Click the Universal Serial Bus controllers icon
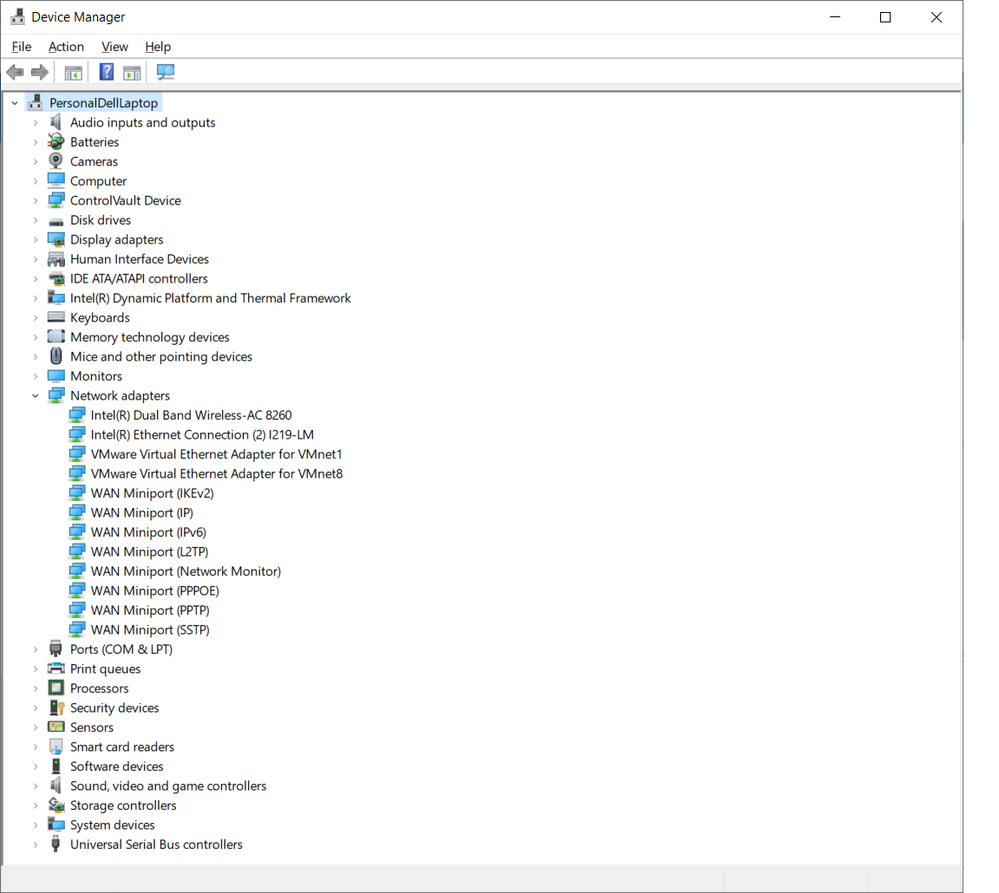This screenshot has height=893, width=999. (x=56, y=844)
